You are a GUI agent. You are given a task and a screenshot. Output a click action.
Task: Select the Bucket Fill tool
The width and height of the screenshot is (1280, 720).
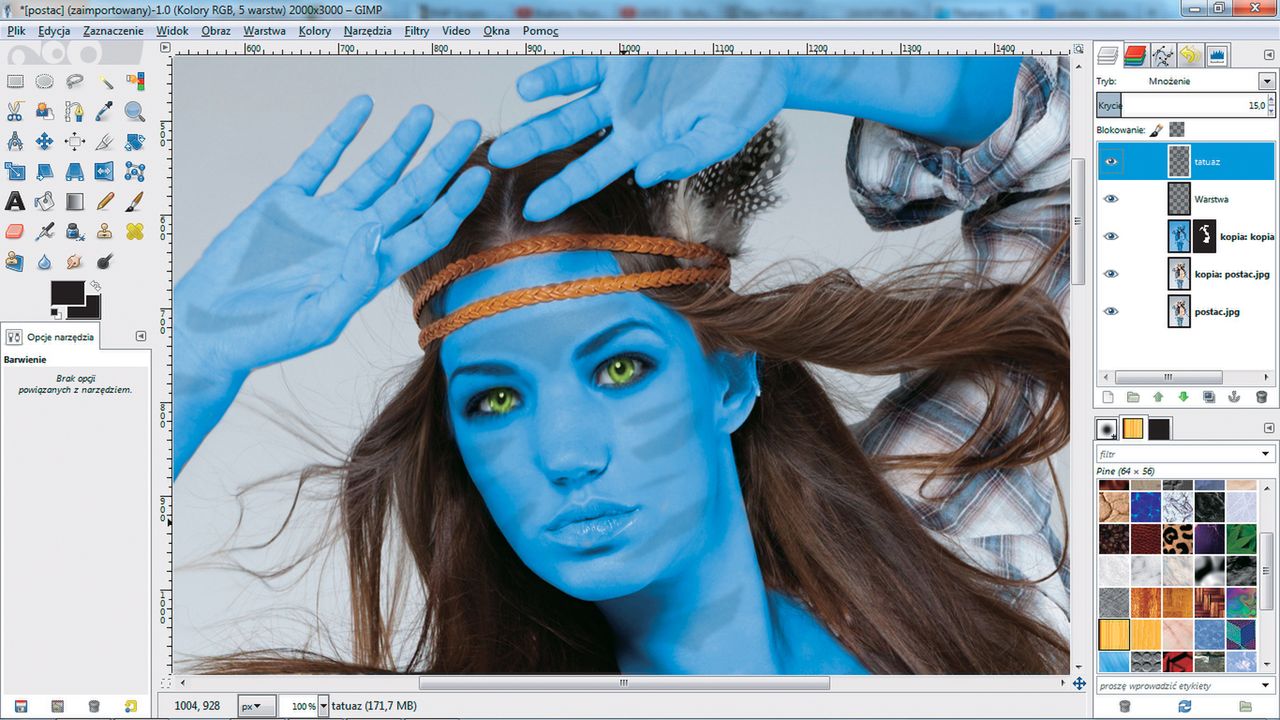(45, 201)
